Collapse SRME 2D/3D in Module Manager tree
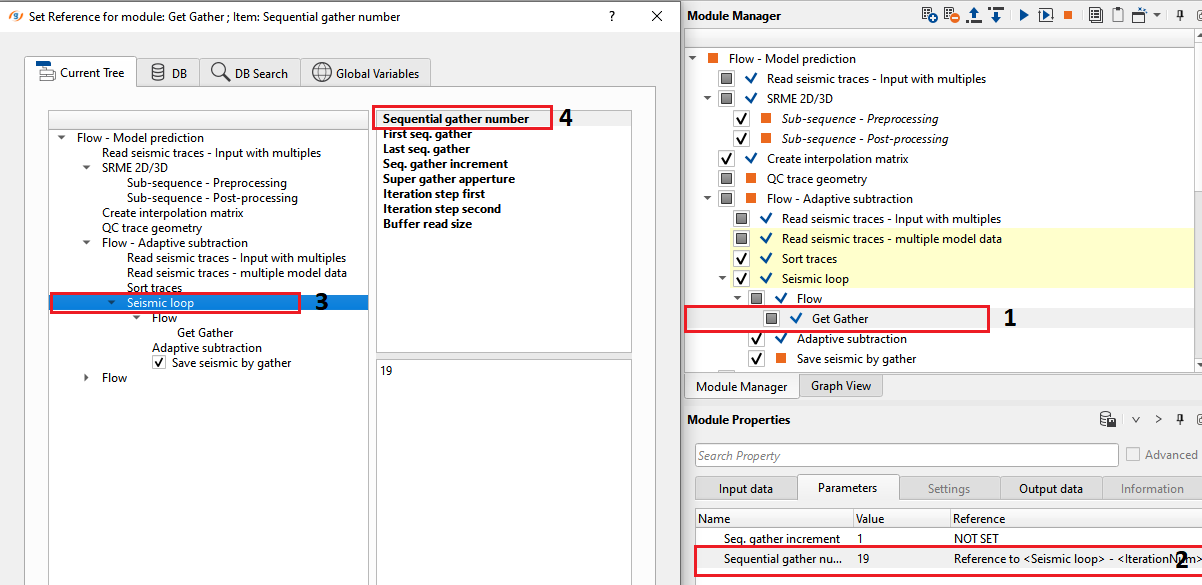This screenshot has width=1202, height=585. (708, 99)
